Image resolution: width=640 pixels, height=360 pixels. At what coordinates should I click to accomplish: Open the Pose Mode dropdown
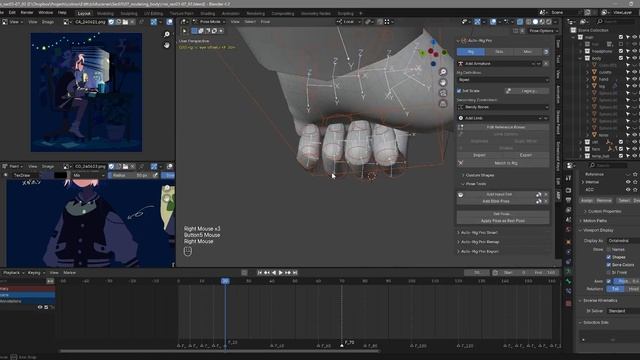tap(209, 22)
